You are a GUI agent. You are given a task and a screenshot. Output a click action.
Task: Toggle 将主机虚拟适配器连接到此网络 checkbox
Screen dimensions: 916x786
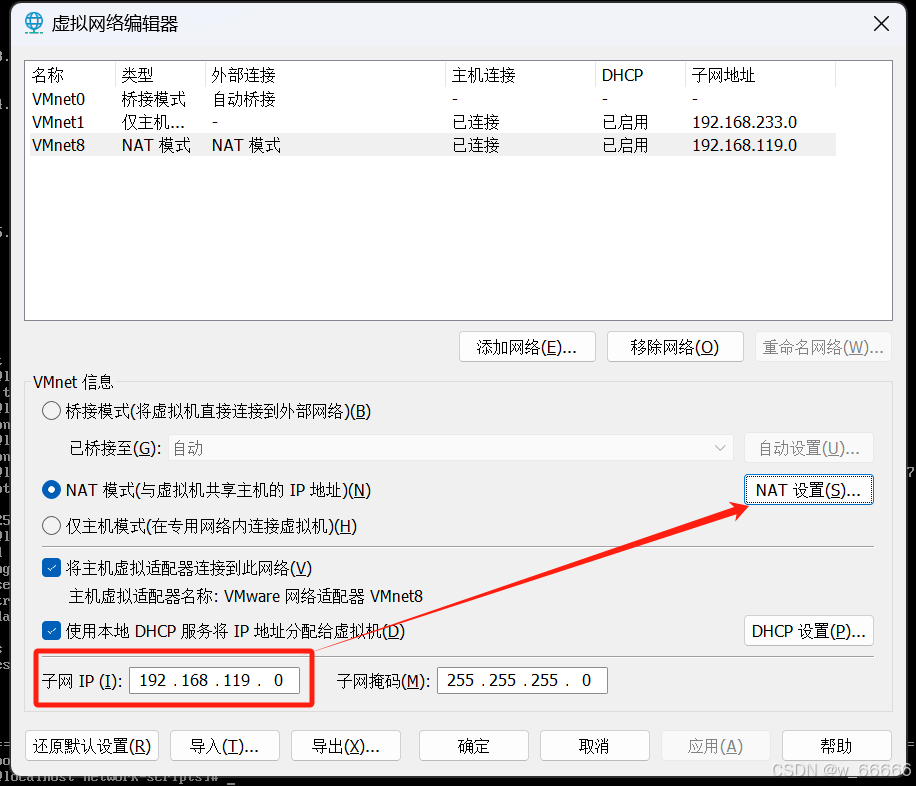coord(51,567)
